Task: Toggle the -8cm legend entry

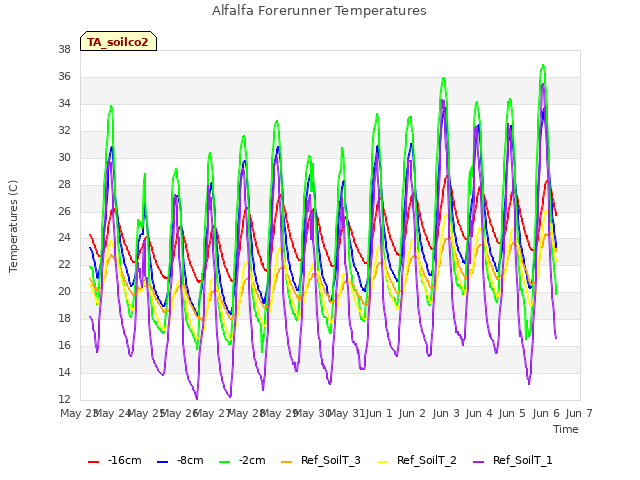Action: click(x=180, y=460)
